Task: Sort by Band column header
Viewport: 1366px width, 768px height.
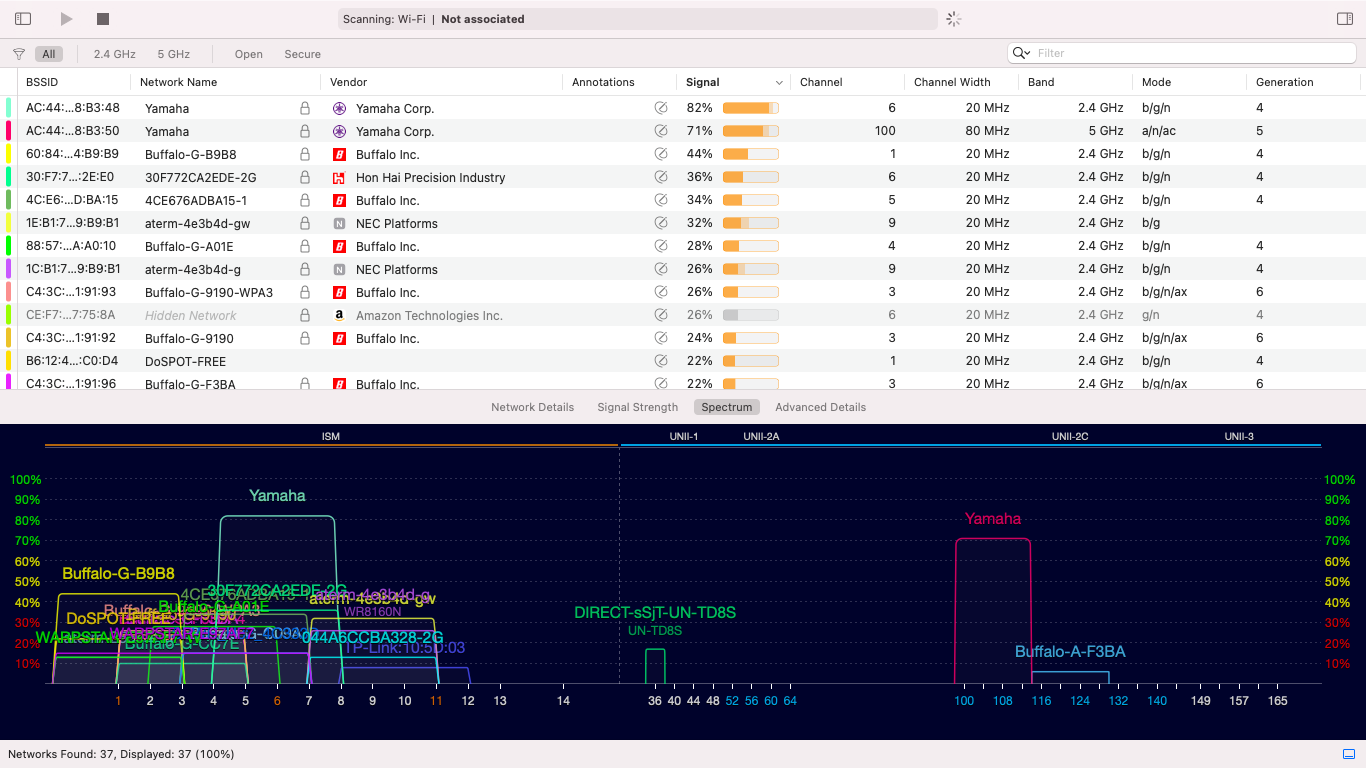Action: point(1041,82)
